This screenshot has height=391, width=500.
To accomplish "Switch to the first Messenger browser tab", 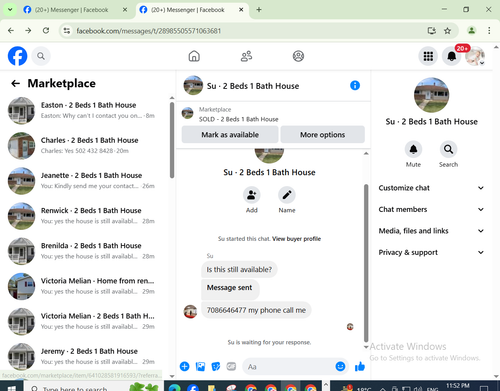I will pyautogui.click(x=75, y=10).
